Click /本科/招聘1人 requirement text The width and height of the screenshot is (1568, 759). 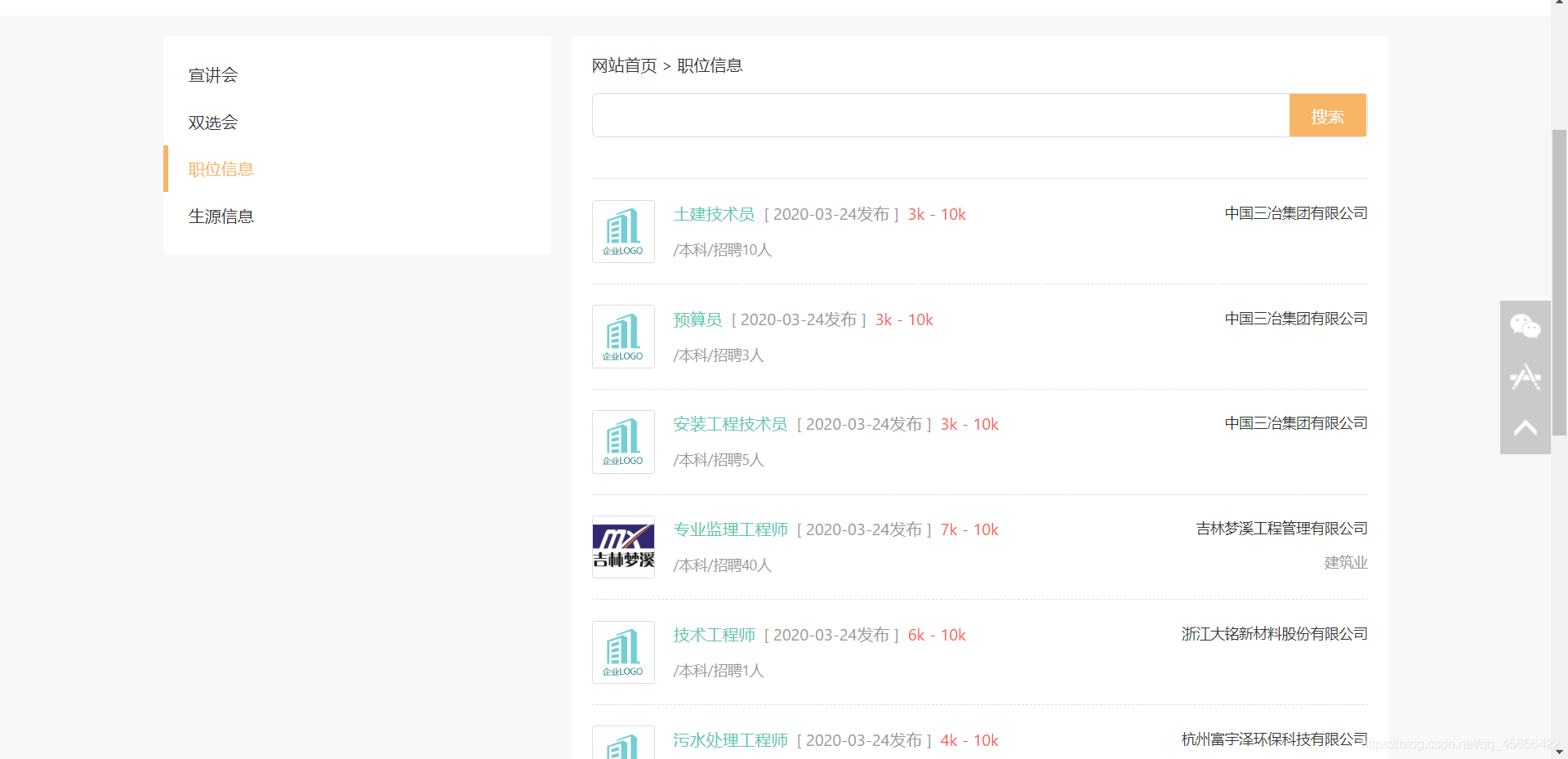coord(718,671)
